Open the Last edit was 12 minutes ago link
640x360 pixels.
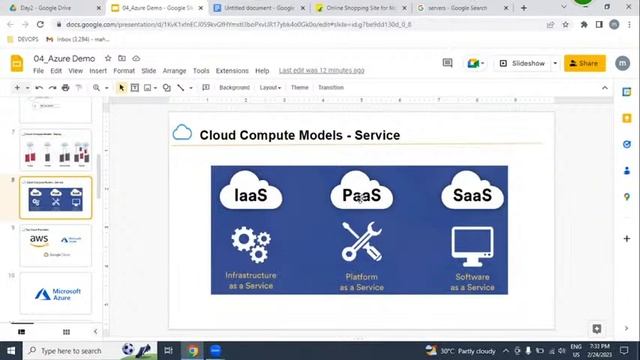322,71
